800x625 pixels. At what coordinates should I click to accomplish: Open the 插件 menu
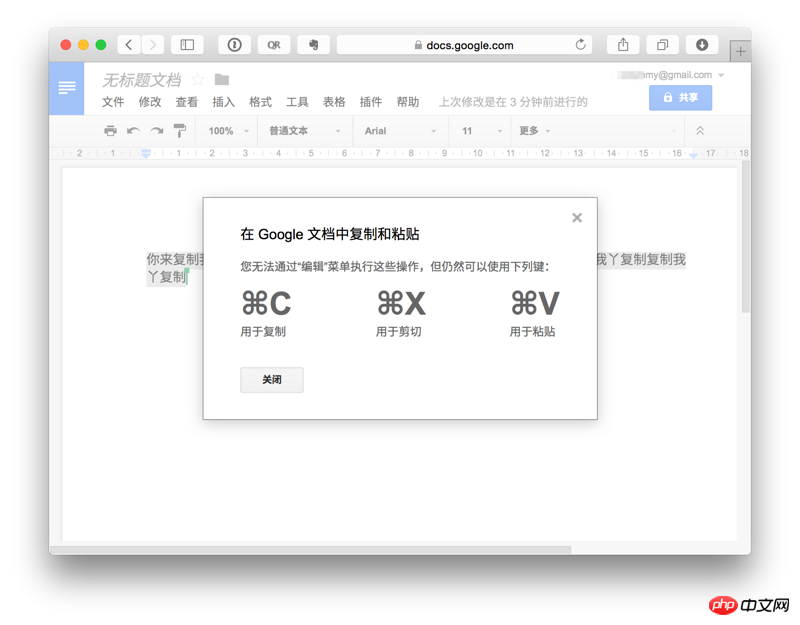click(x=370, y=102)
